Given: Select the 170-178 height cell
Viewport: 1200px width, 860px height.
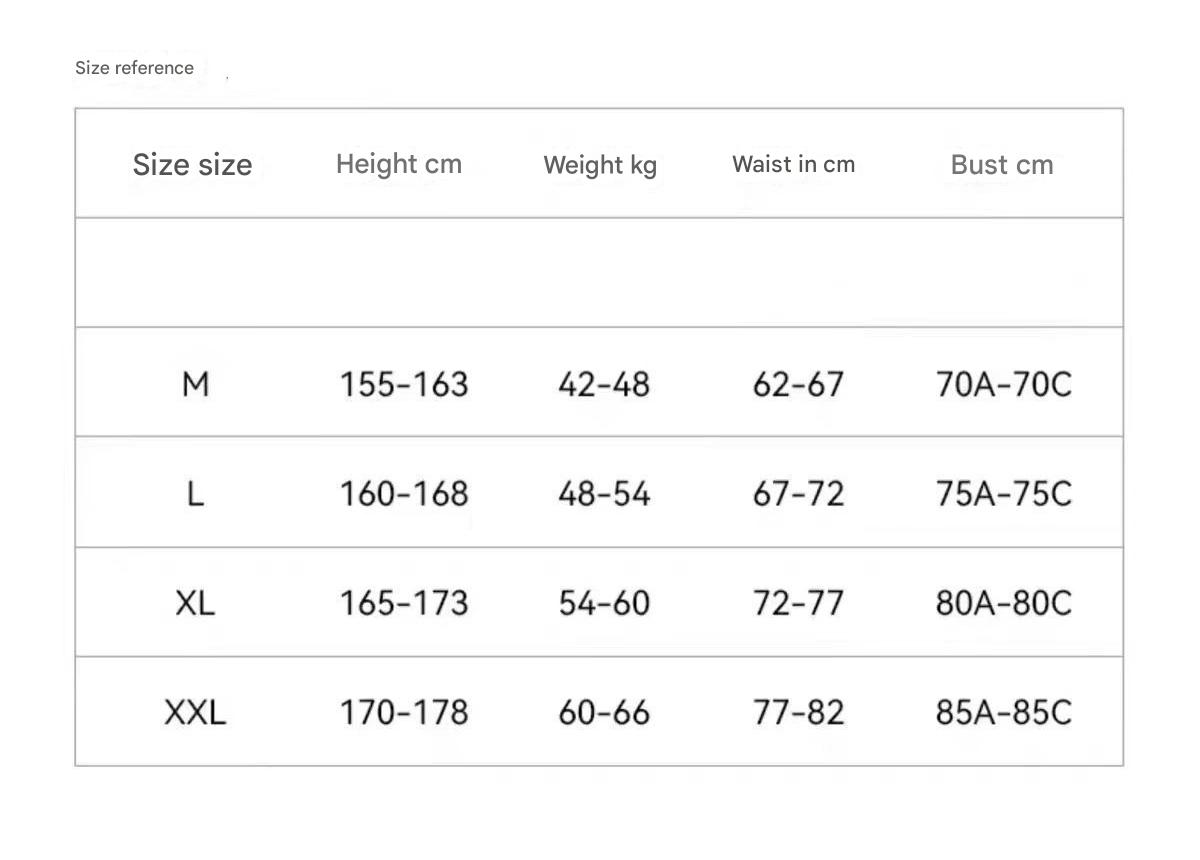Looking at the screenshot, I should click(404, 712).
